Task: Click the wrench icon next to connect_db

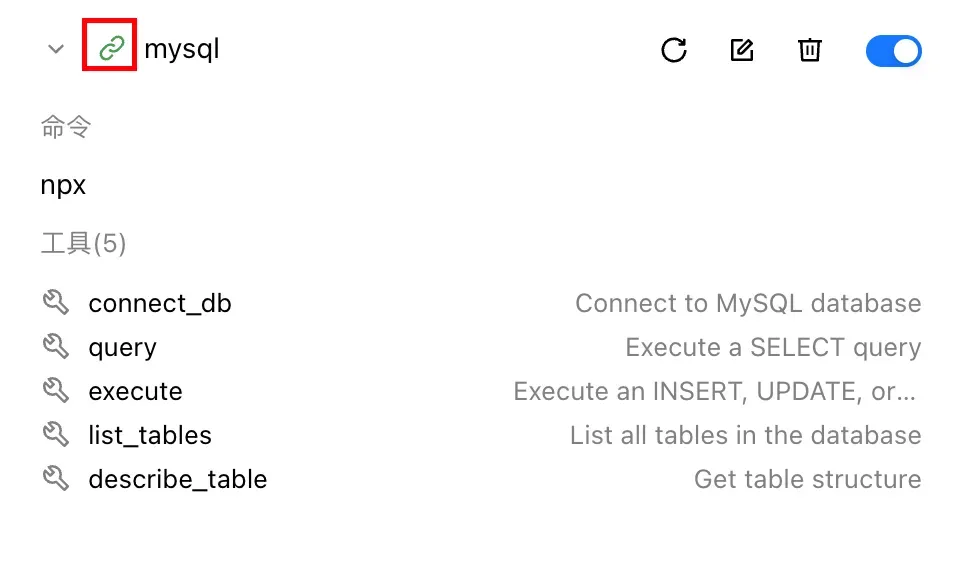Action: [x=55, y=303]
